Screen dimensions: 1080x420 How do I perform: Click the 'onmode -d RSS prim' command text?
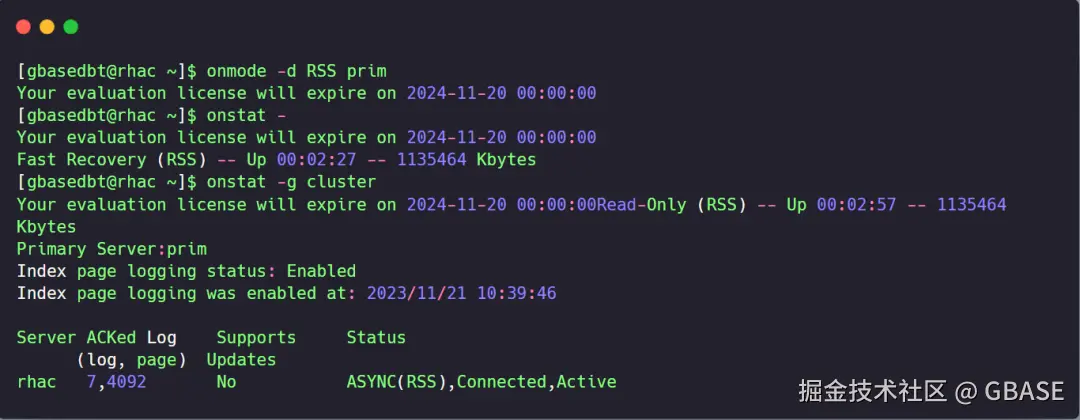point(296,71)
